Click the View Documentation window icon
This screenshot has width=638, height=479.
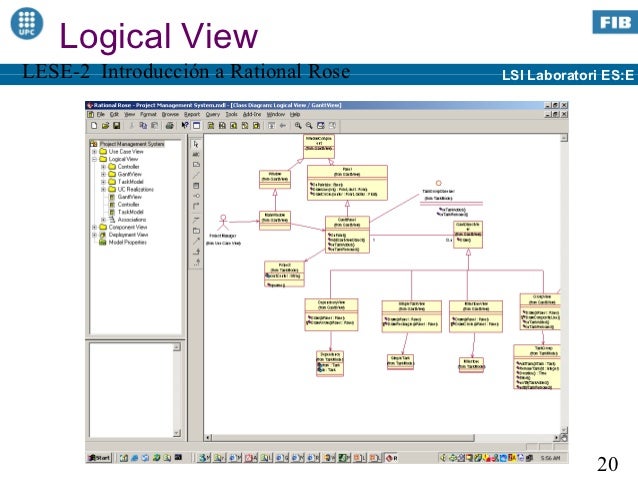click(x=197, y=126)
